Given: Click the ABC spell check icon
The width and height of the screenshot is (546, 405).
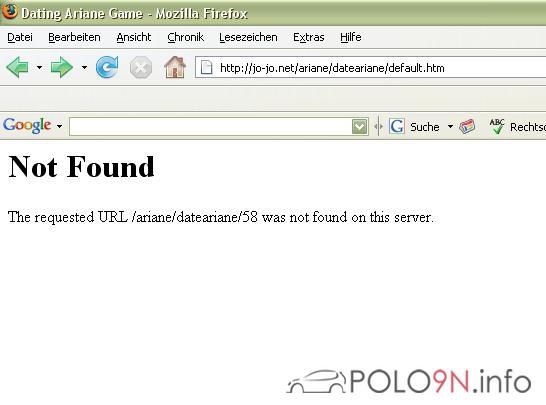Looking at the screenshot, I should pos(497,126).
